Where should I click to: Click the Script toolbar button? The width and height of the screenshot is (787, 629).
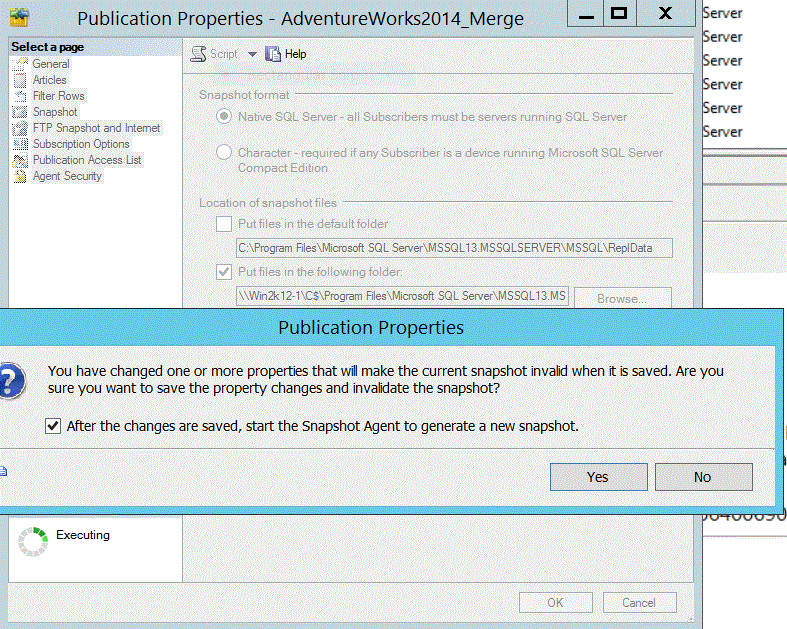[214, 54]
